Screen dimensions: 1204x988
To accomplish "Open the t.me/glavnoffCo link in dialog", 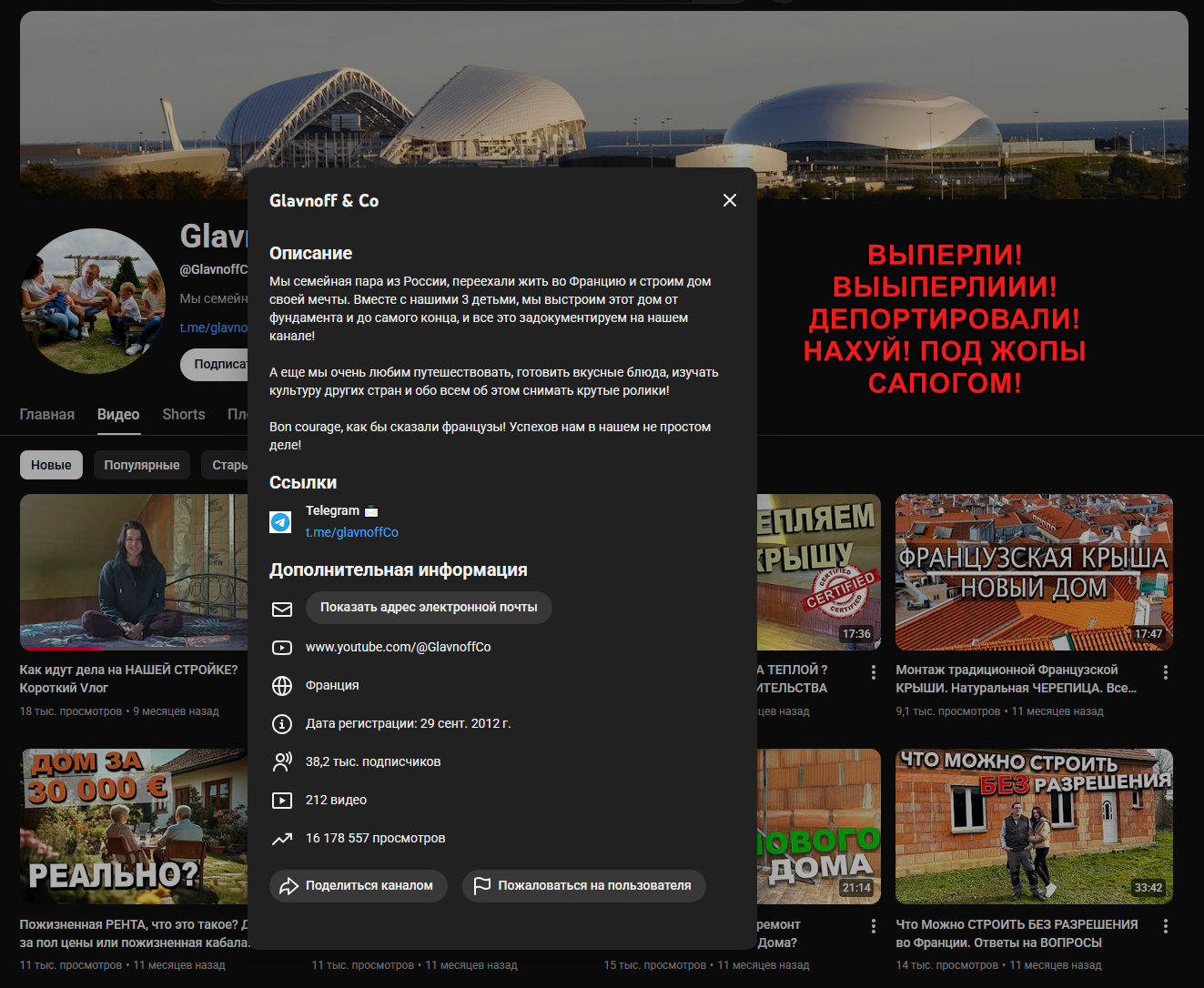I will coord(352,532).
